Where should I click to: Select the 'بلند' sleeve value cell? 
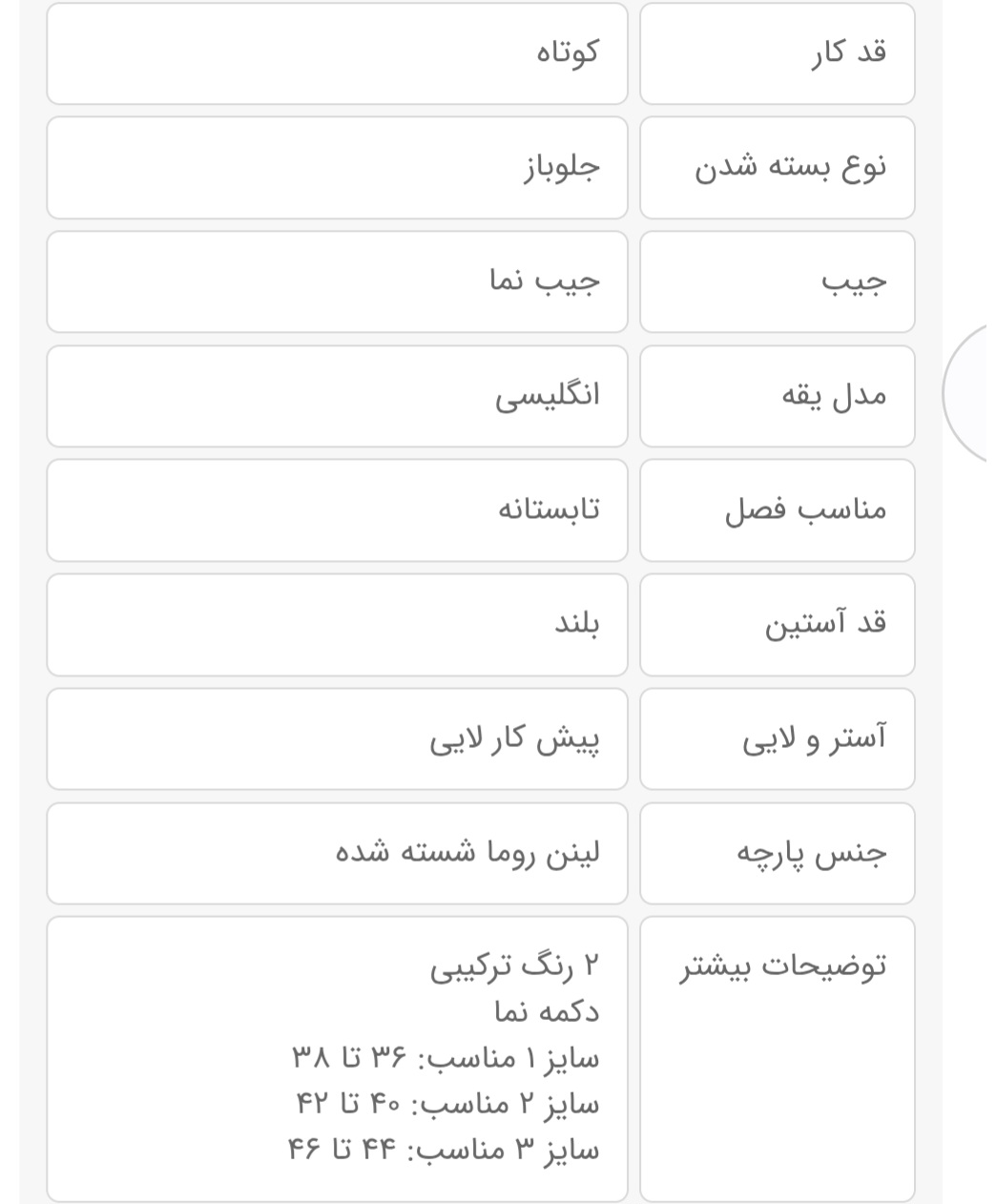coord(337,625)
